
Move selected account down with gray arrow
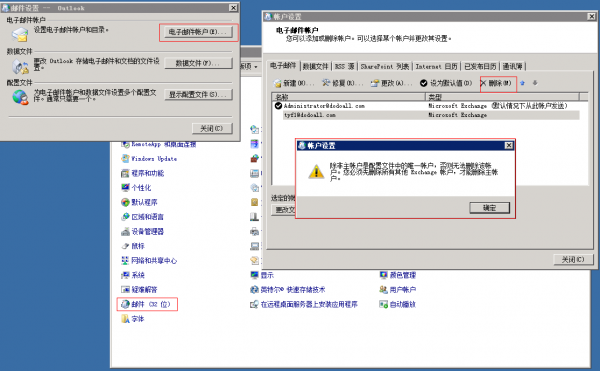[535, 83]
